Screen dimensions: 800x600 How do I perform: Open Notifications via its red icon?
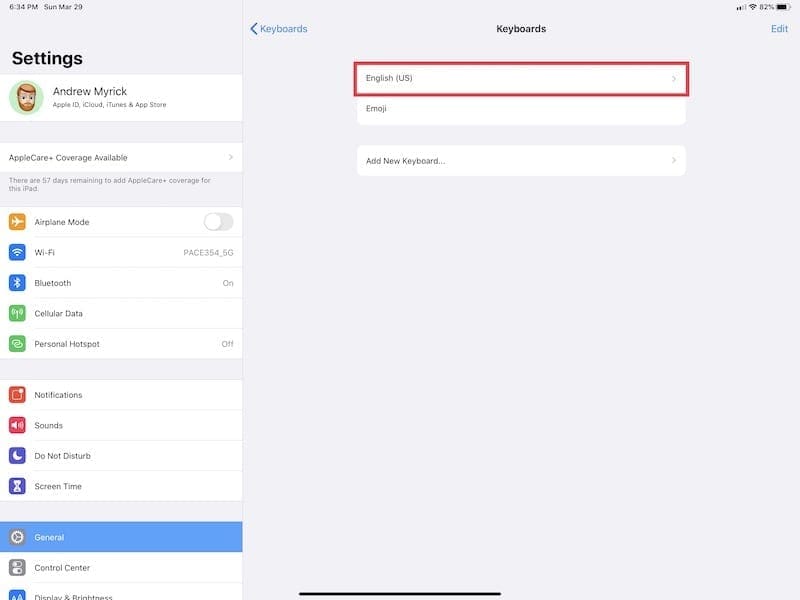tap(17, 395)
